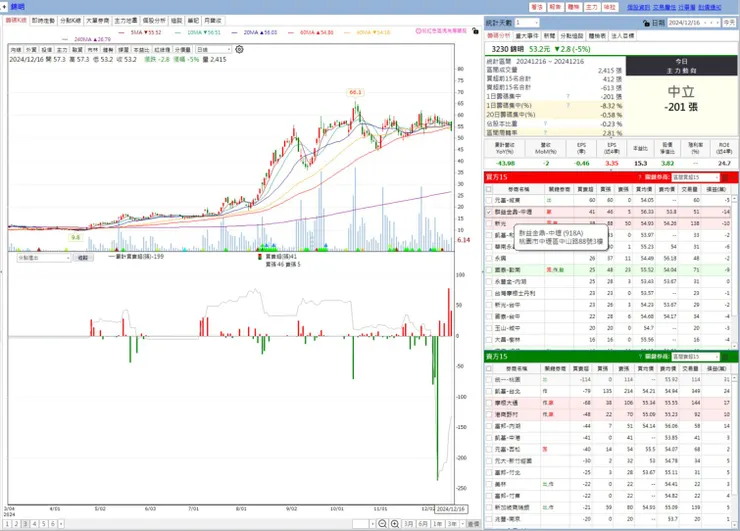Zoom out the chart with minus magnifier
The image size is (740, 531).
382,524
